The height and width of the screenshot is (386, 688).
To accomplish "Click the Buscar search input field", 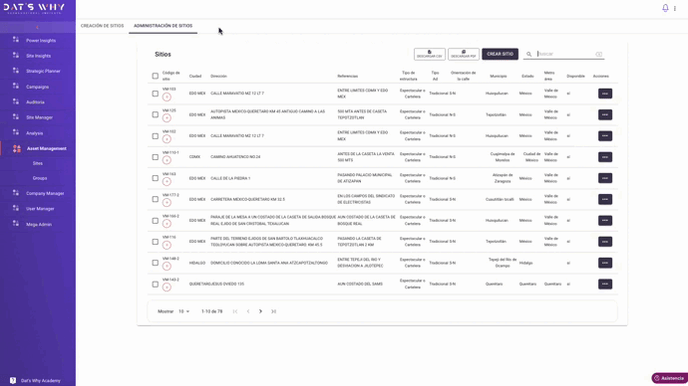I will point(565,54).
